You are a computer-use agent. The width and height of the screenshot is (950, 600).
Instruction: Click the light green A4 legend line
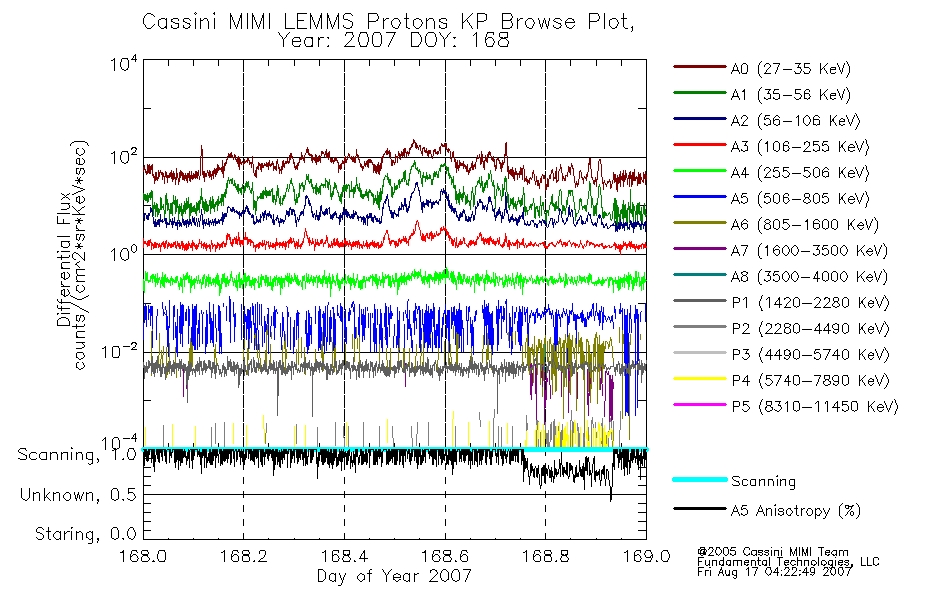(700, 171)
